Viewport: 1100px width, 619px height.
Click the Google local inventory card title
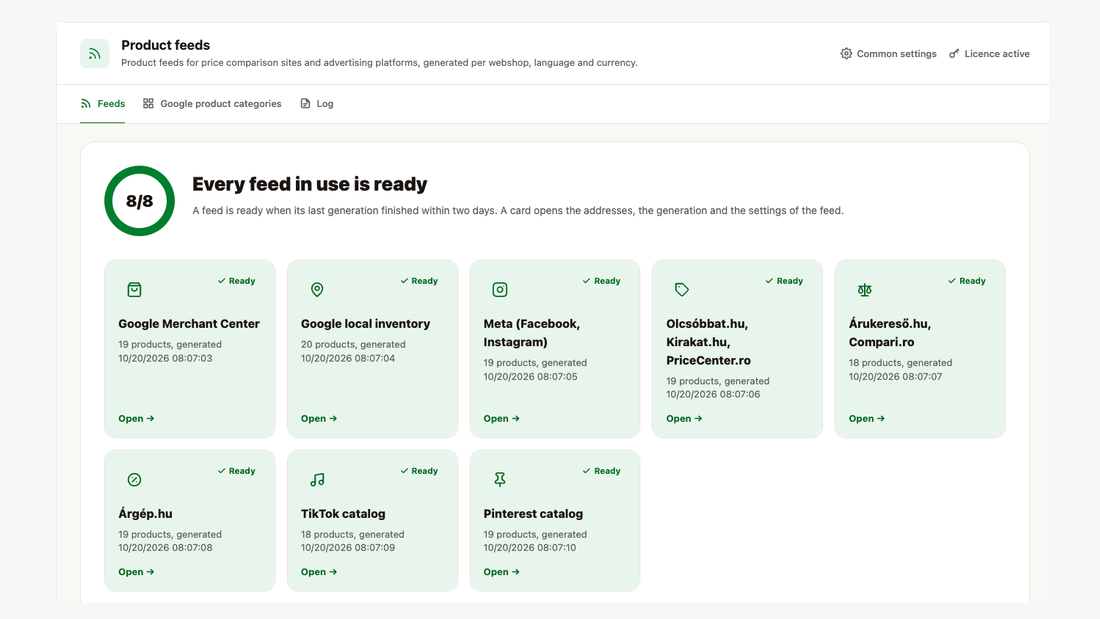point(365,324)
